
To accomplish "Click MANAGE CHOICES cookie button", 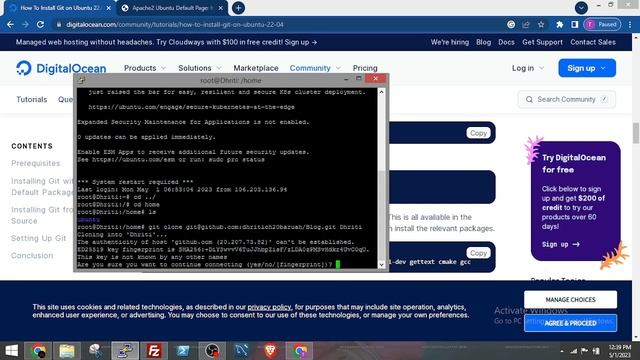I will [x=570, y=300].
